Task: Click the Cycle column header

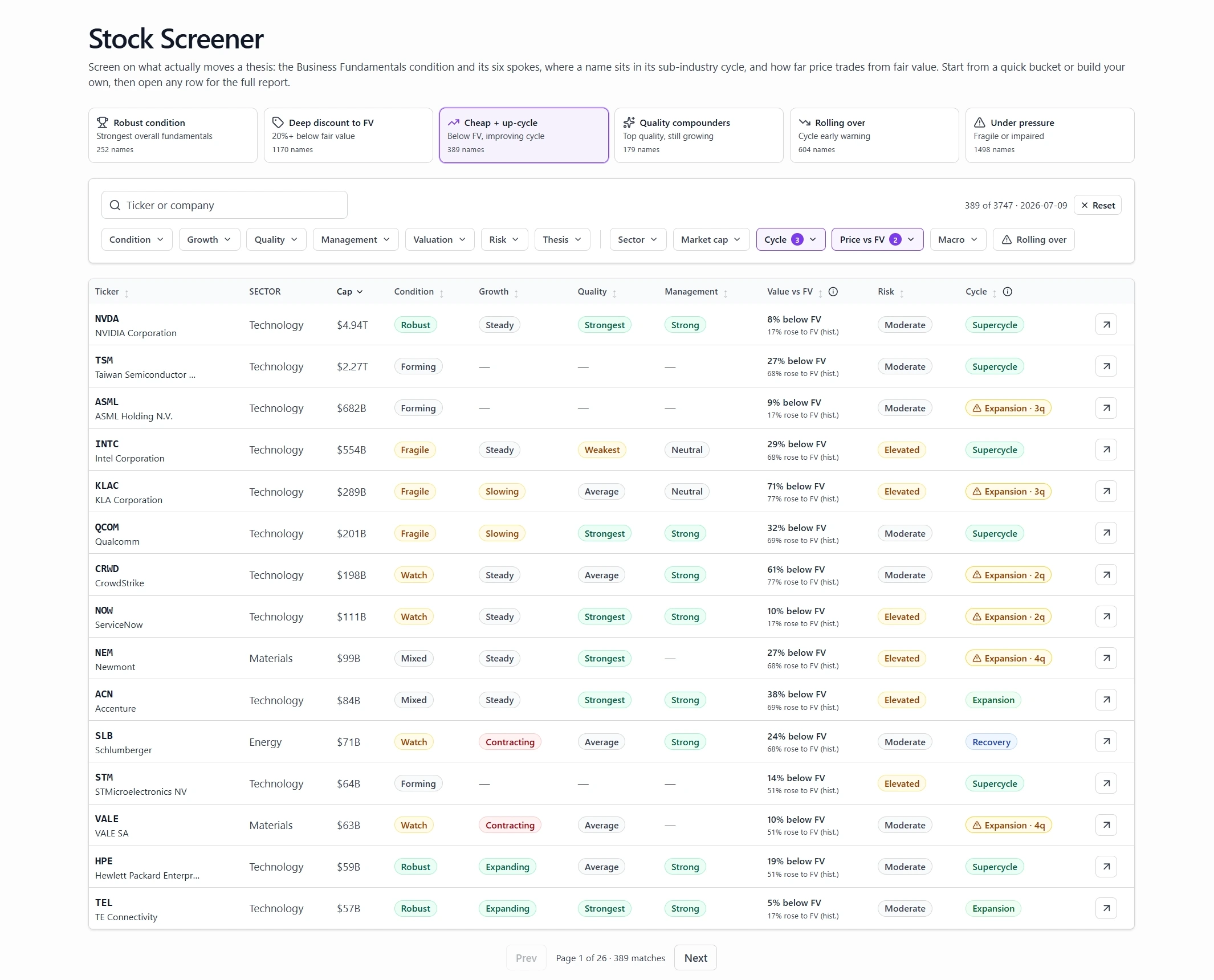Action: pyautogui.click(x=976, y=292)
